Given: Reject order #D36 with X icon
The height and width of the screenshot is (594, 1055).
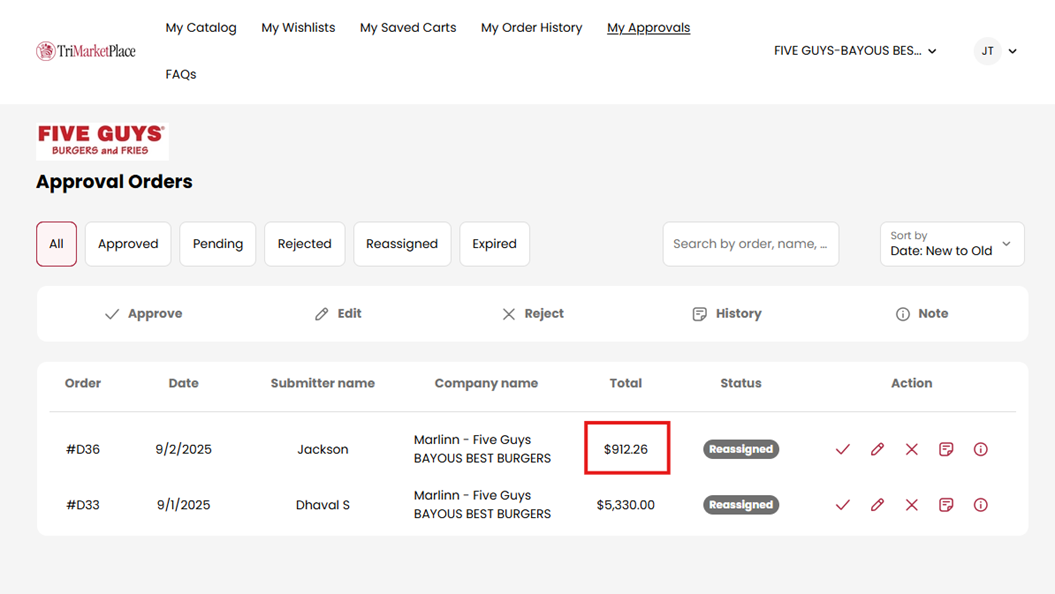Looking at the screenshot, I should click(911, 449).
